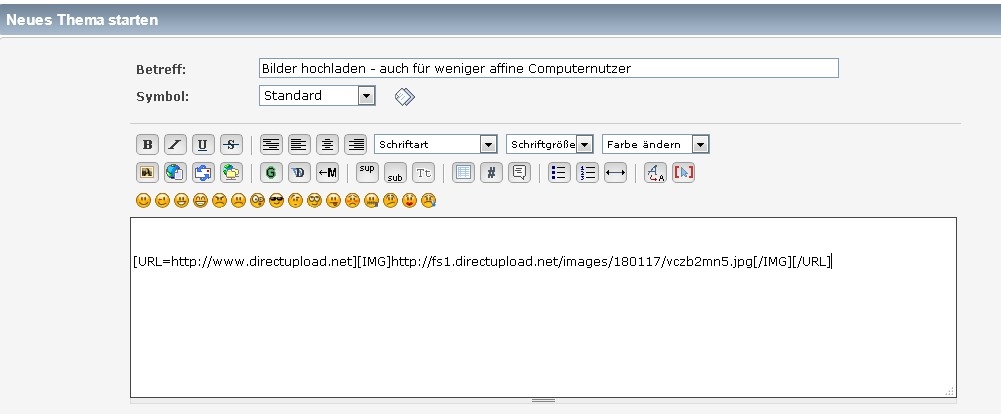Insert the sunglasses smiley emoticon
The width and height of the screenshot is (1001, 414).
point(276,200)
